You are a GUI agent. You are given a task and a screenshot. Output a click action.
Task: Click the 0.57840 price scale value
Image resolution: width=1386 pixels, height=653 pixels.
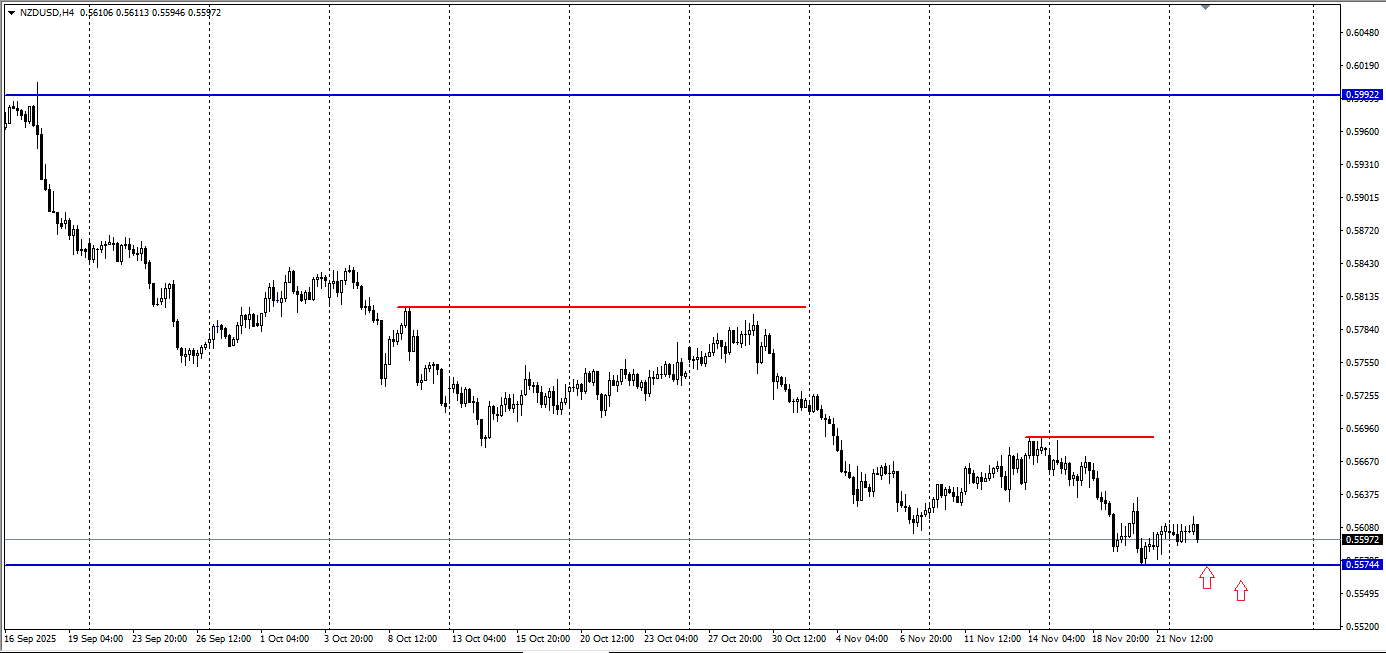click(x=1362, y=329)
